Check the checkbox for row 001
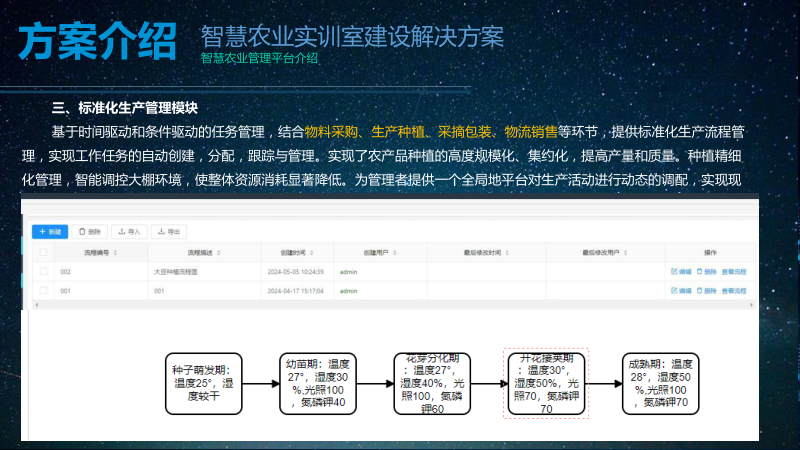This screenshot has height=450, width=800. 43,291
